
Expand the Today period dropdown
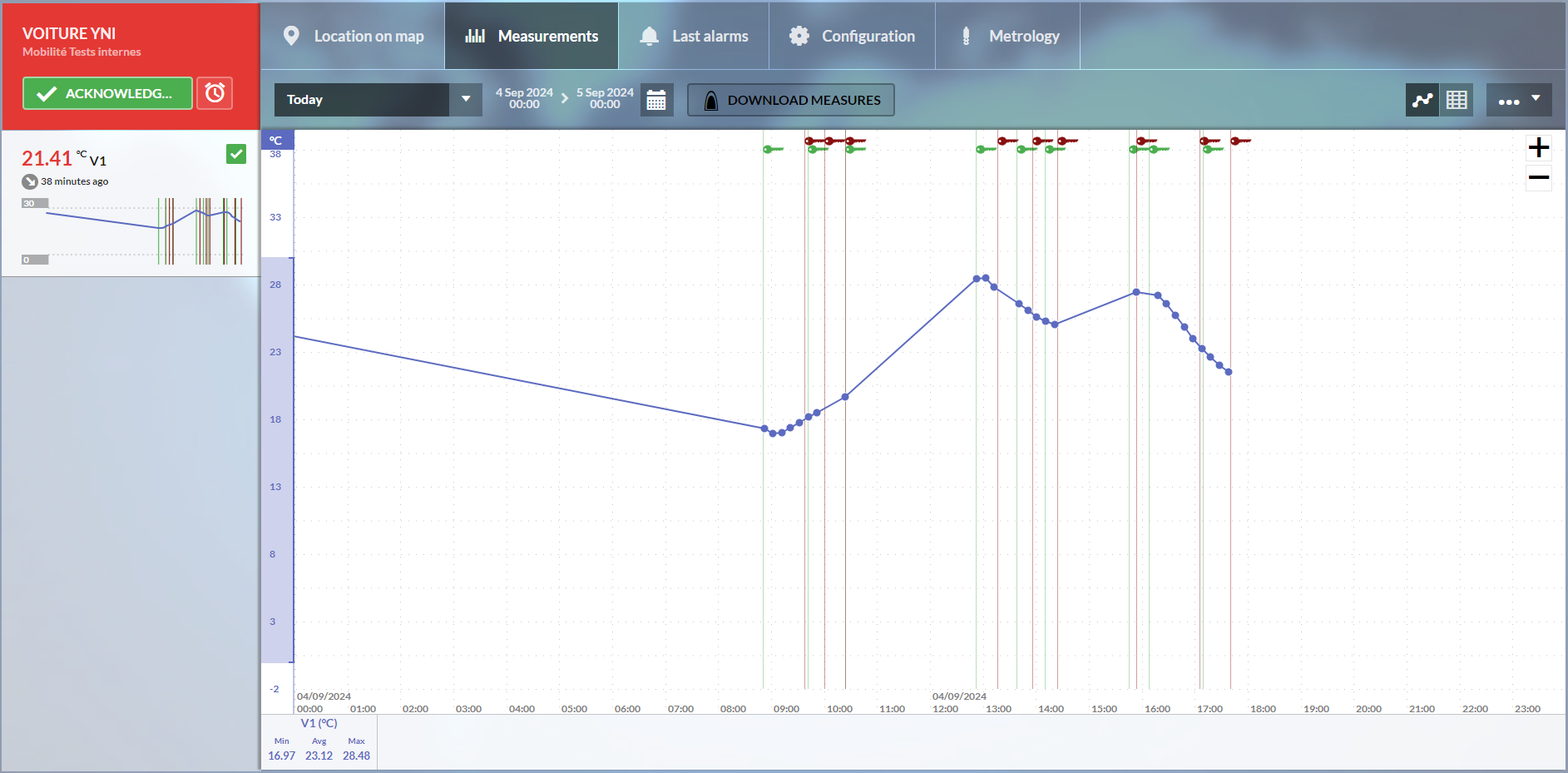click(465, 100)
